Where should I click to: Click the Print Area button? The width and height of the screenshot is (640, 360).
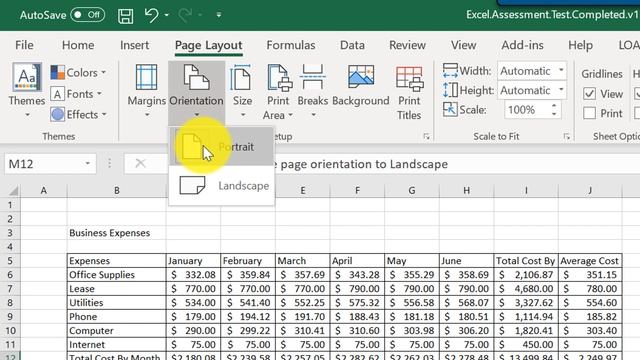278,92
